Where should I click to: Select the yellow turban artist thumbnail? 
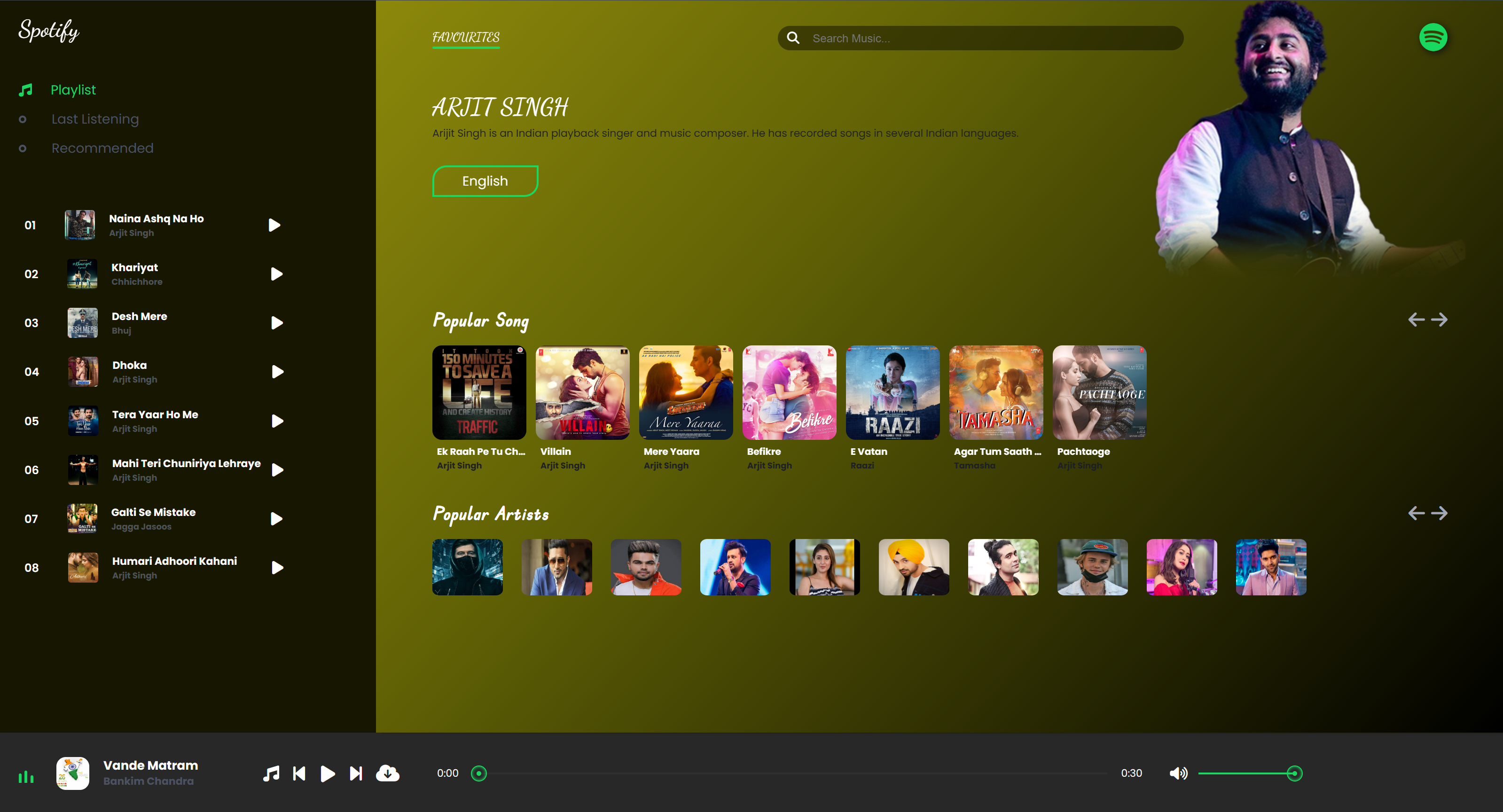click(914, 567)
